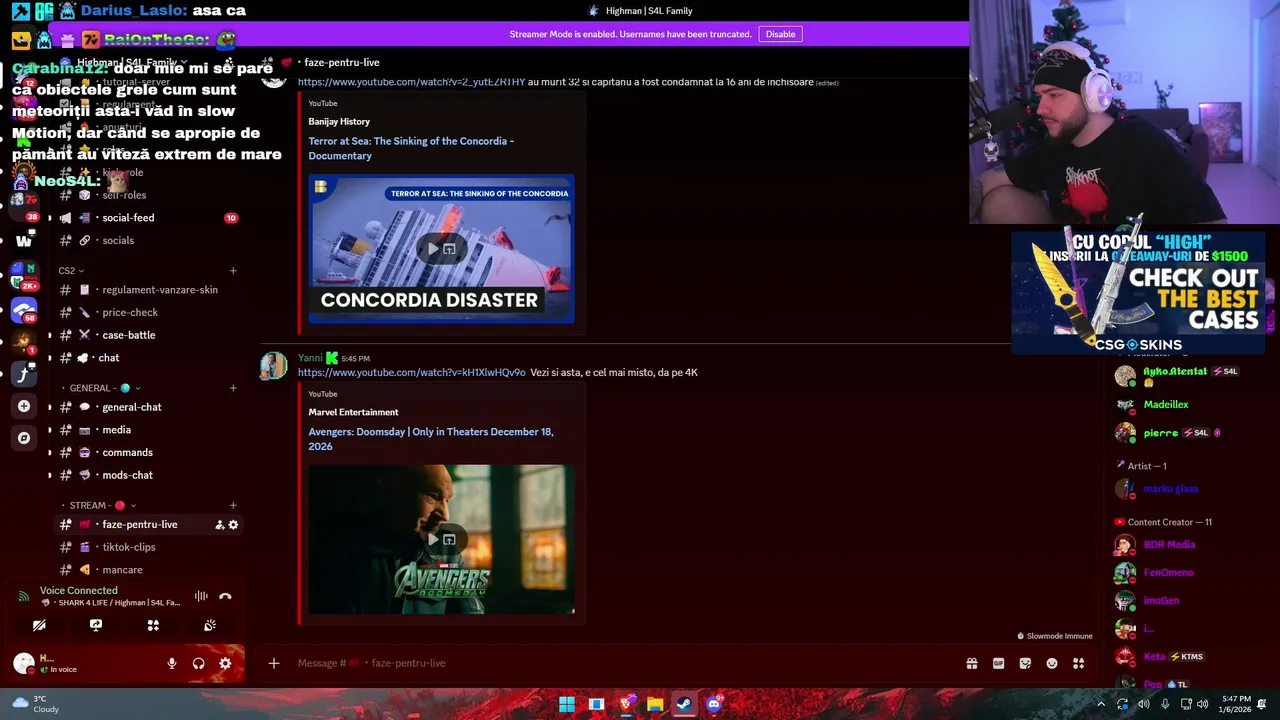This screenshot has height=720, width=1280.
Task: Start an activity from voice panel
Action: (153, 625)
